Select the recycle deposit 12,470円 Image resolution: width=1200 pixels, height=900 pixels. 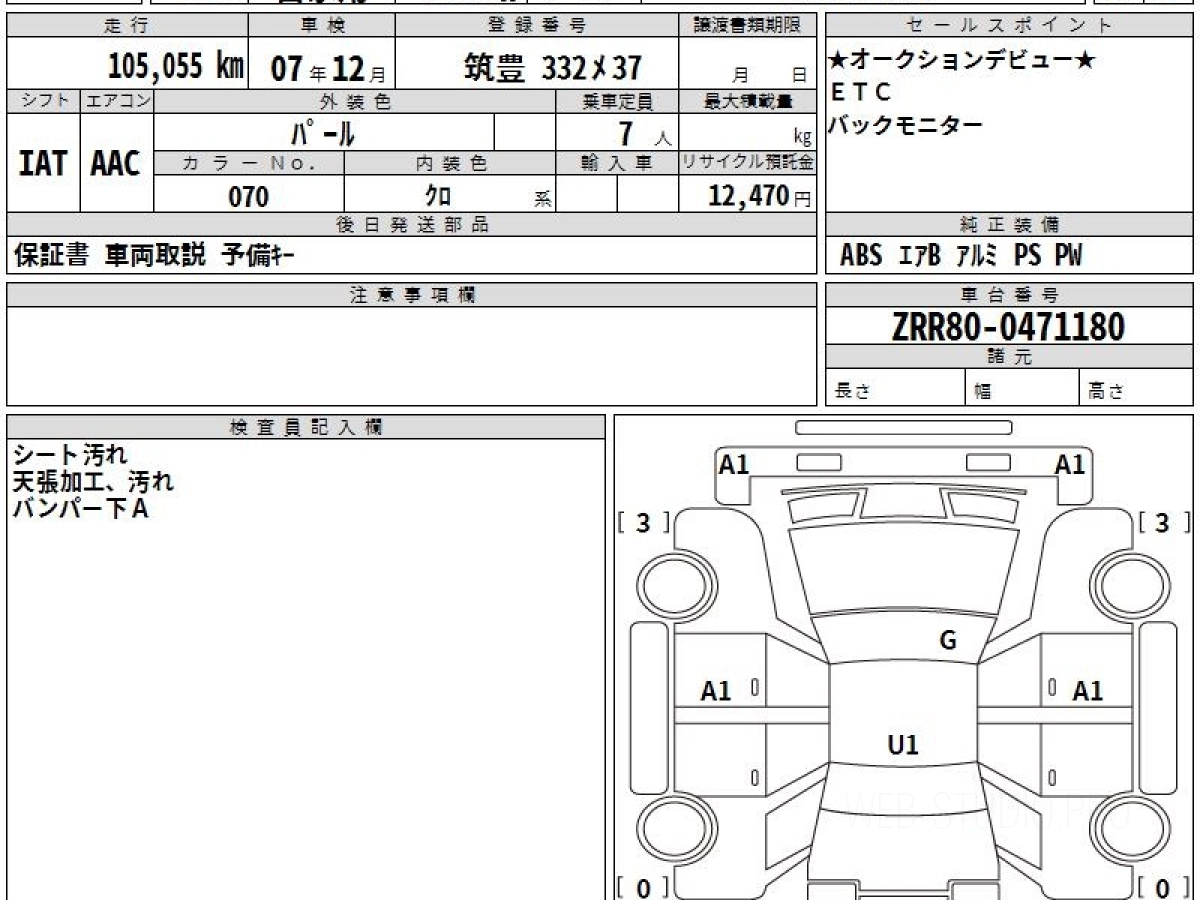point(759,196)
